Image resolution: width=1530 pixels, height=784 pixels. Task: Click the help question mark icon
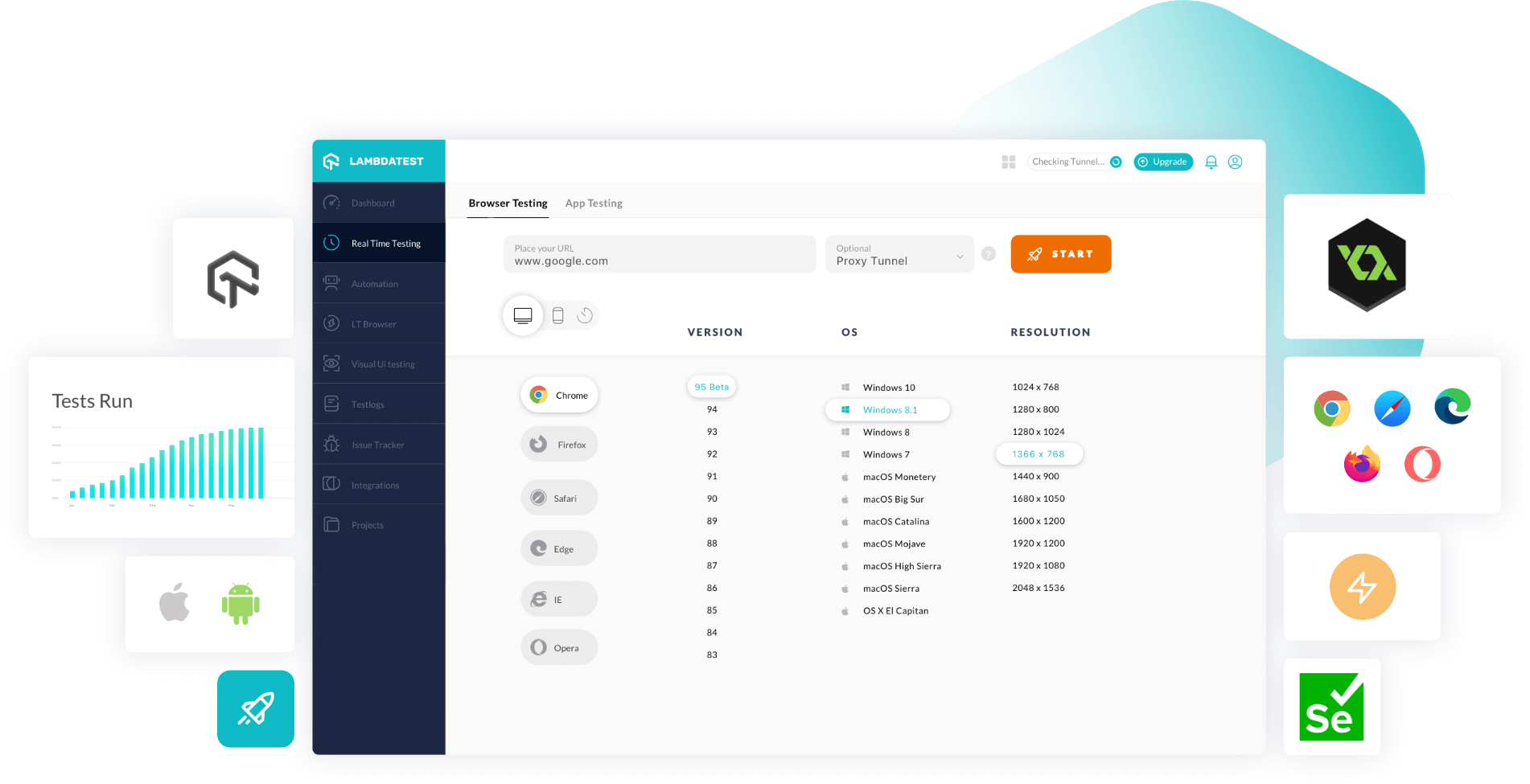(x=989, y=254)
